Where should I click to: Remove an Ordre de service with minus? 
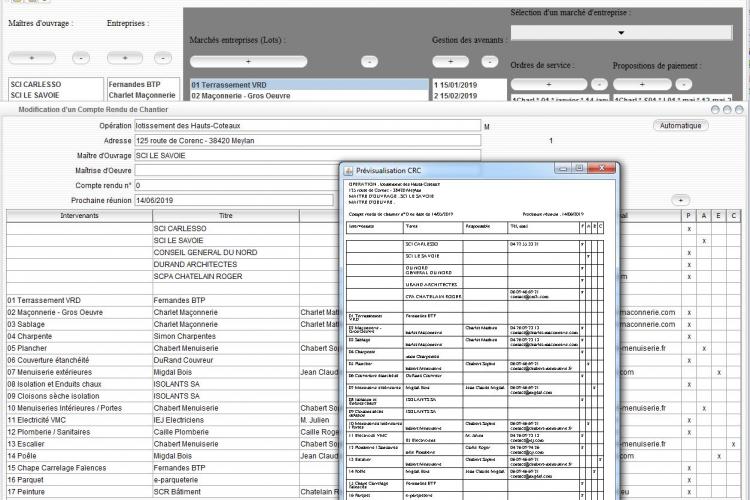[599, 84]
